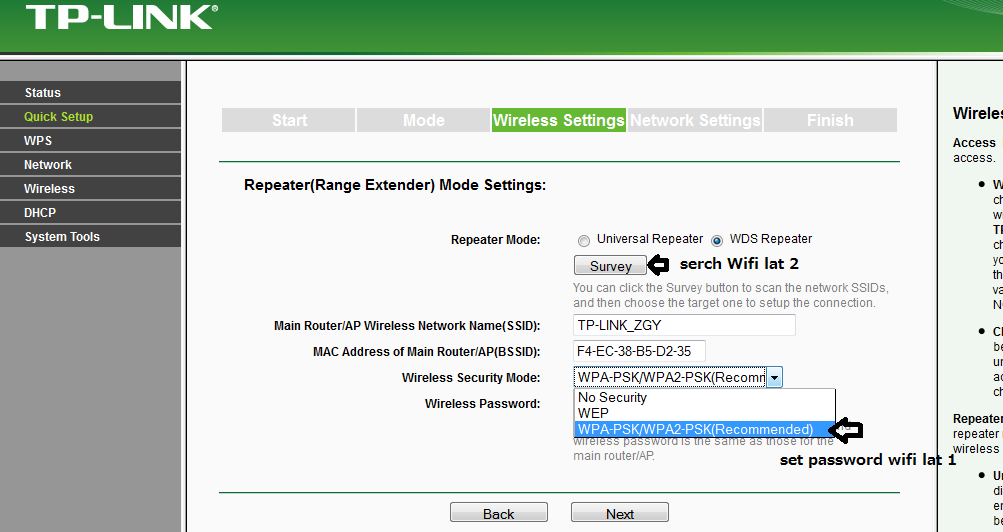This screenshot has width=1003, height=532.
Task: Open the Wireless menu item
Action: tap(90, 188)
